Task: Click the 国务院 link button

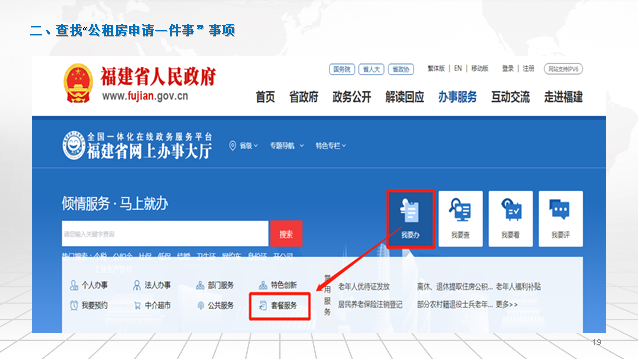Action: [342, 69]
